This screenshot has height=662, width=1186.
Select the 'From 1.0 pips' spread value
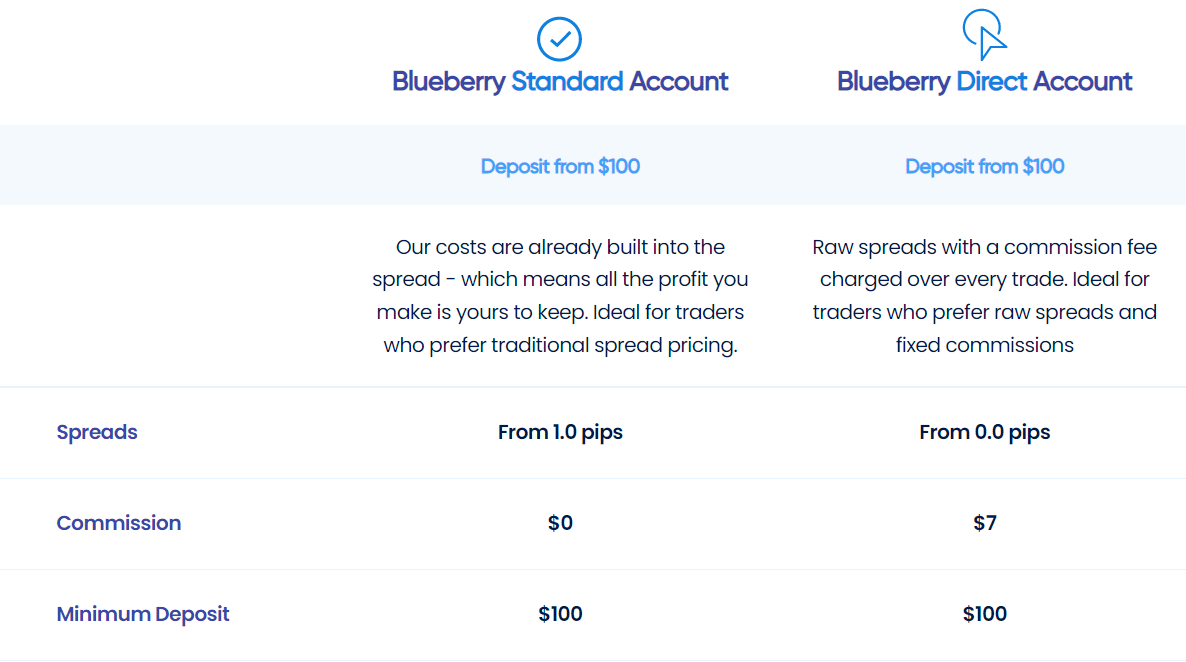(560, 432)
